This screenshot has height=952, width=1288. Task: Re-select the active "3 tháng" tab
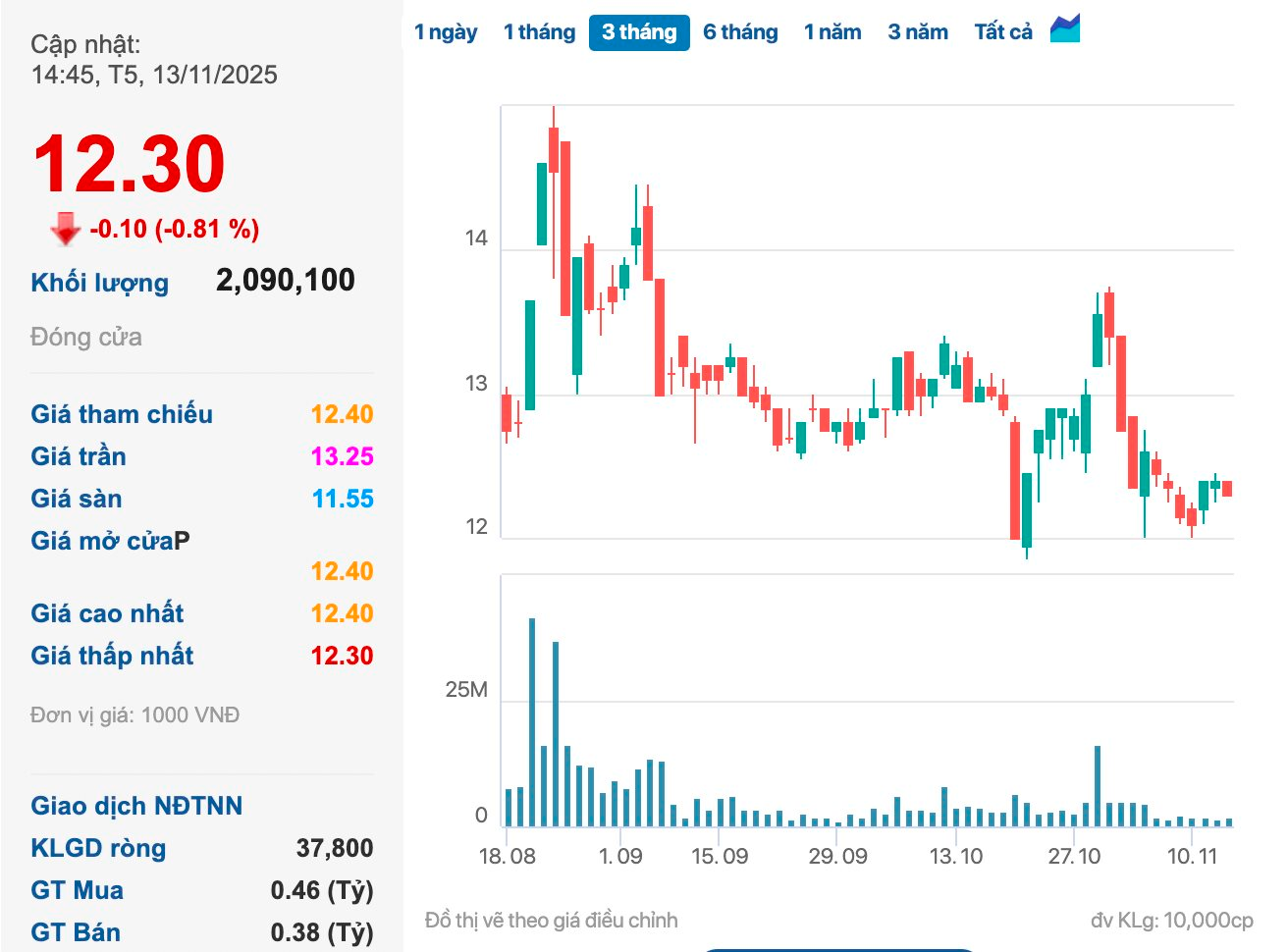tap(639, 31)
